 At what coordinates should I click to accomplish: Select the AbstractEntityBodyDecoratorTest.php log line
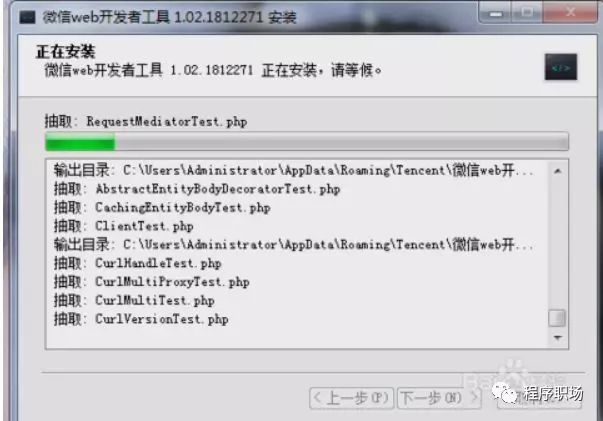point(197,189)
